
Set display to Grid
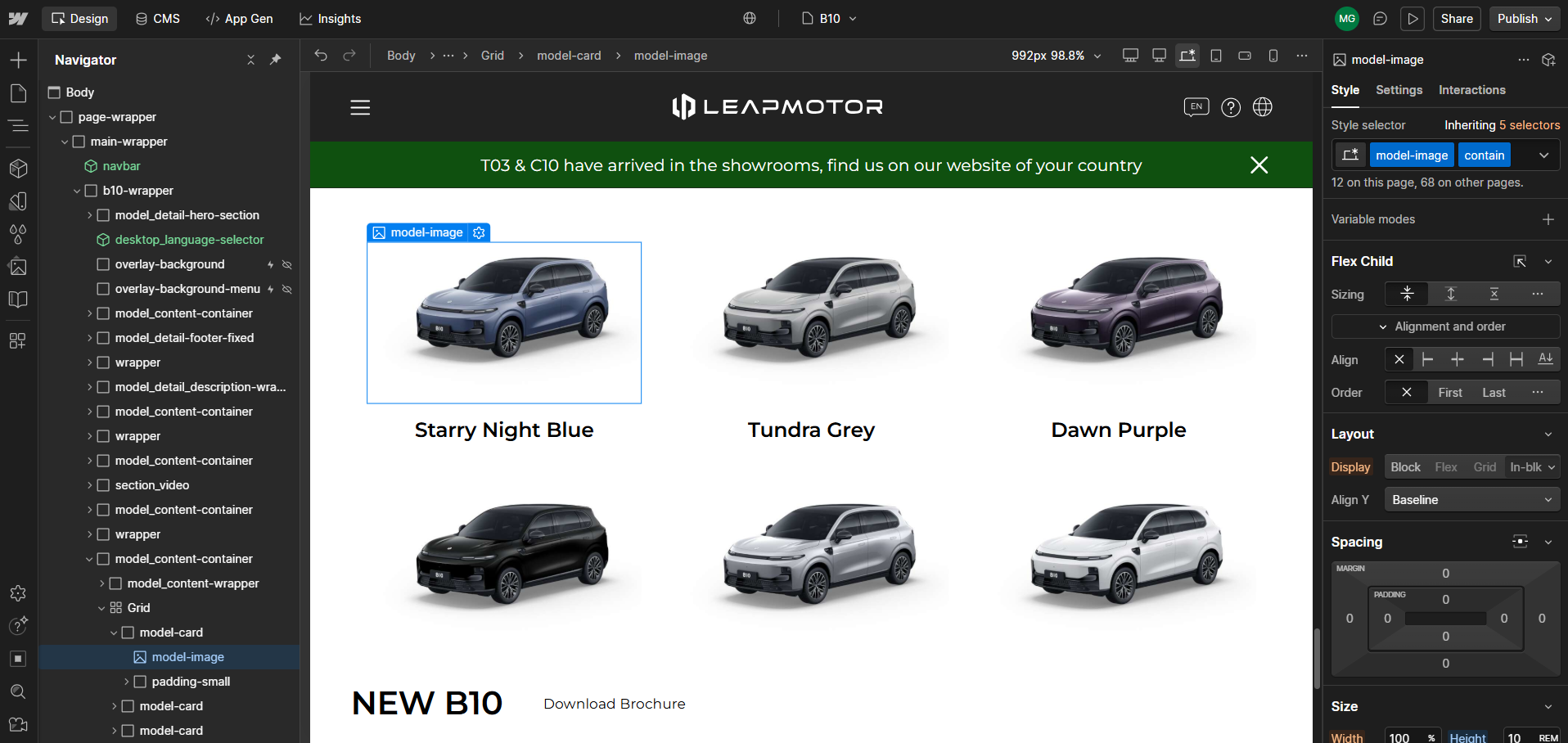[x=1485, y=467]
